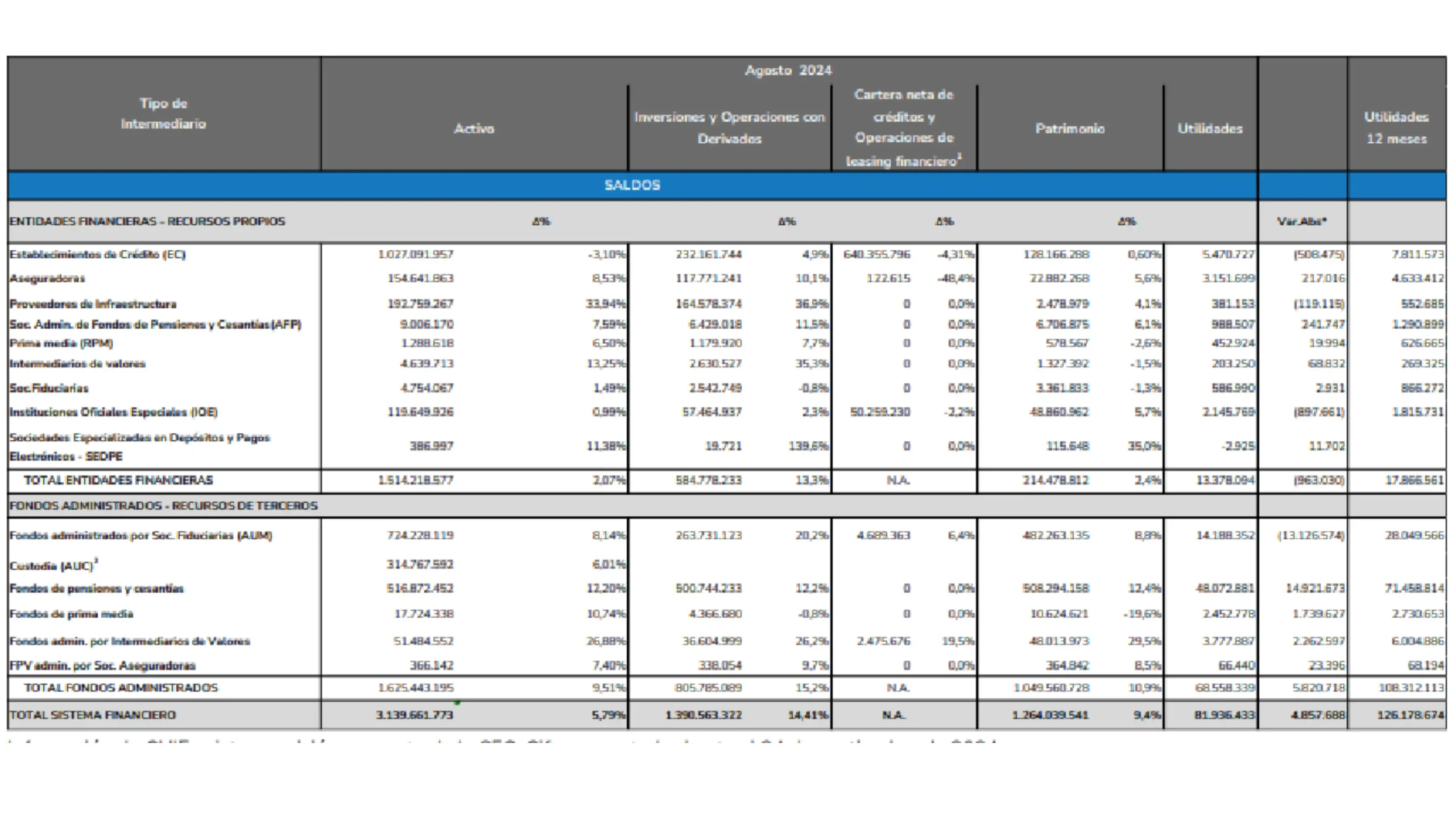The width and height of the screenshot is (1456, 819).
Task: Click IOE cartera value 50.259.230
Action: [880, 412]
